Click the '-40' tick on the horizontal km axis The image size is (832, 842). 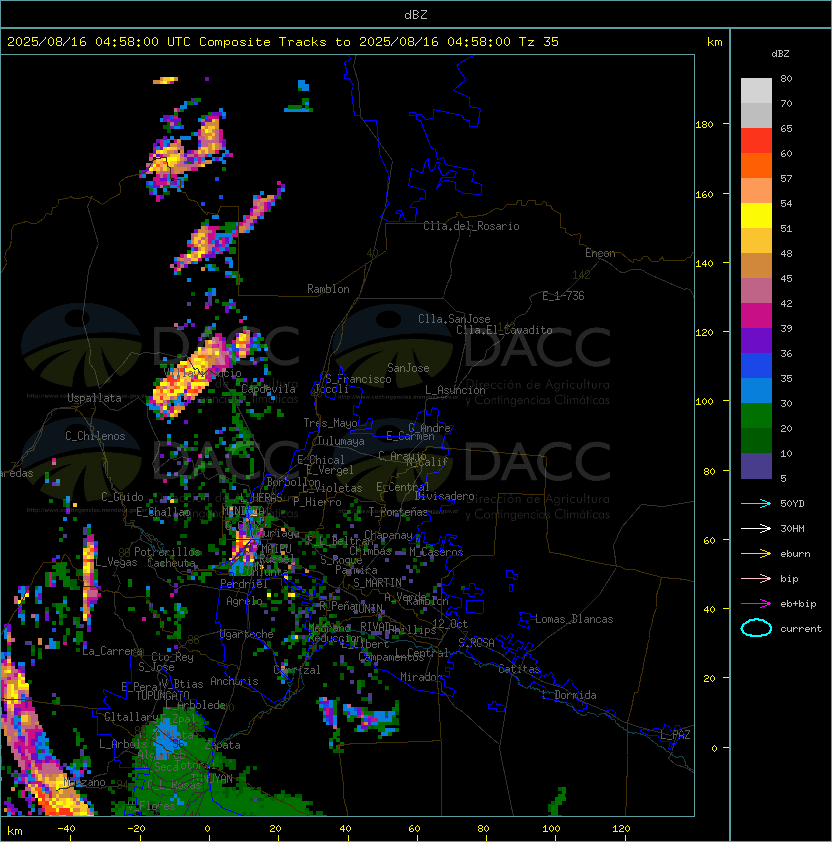click(66, 829)
